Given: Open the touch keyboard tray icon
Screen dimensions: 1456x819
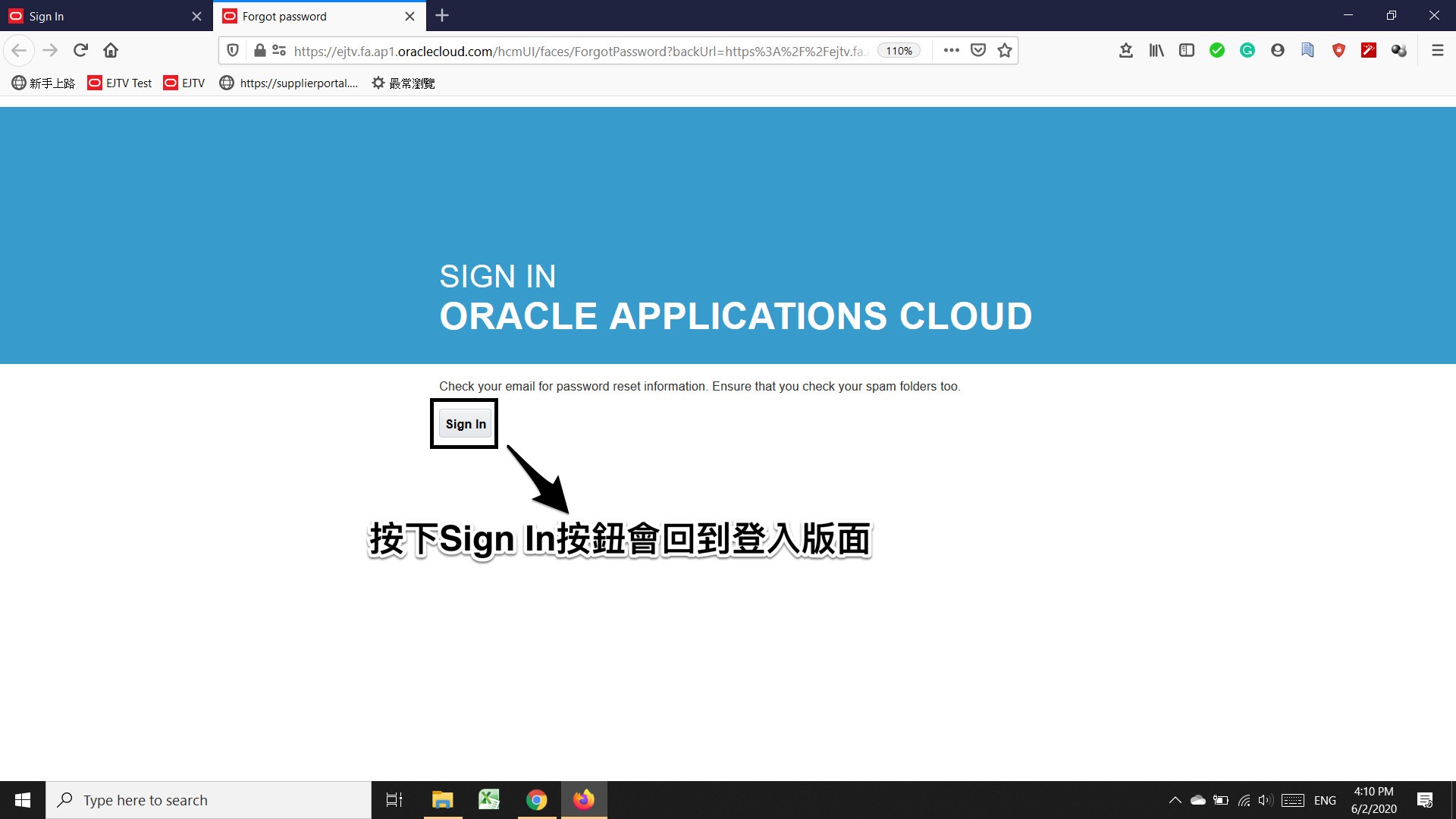Looking at the screenshot, I should point(1293,800).
